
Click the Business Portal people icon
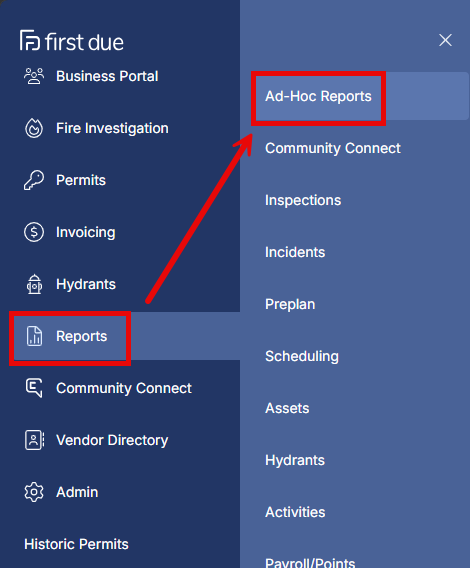coord(34,76)
